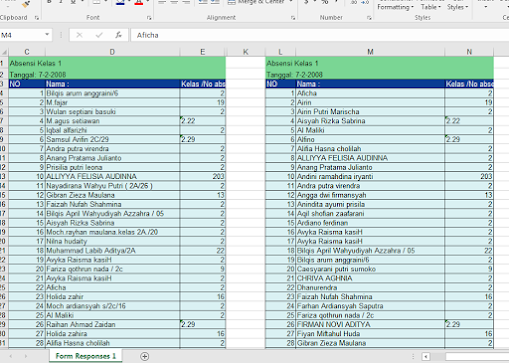Select cell 'Caesyarani putri sumoko'
Image resolution: width=509 pixels, height=363 pixels.
pos(370,269)
